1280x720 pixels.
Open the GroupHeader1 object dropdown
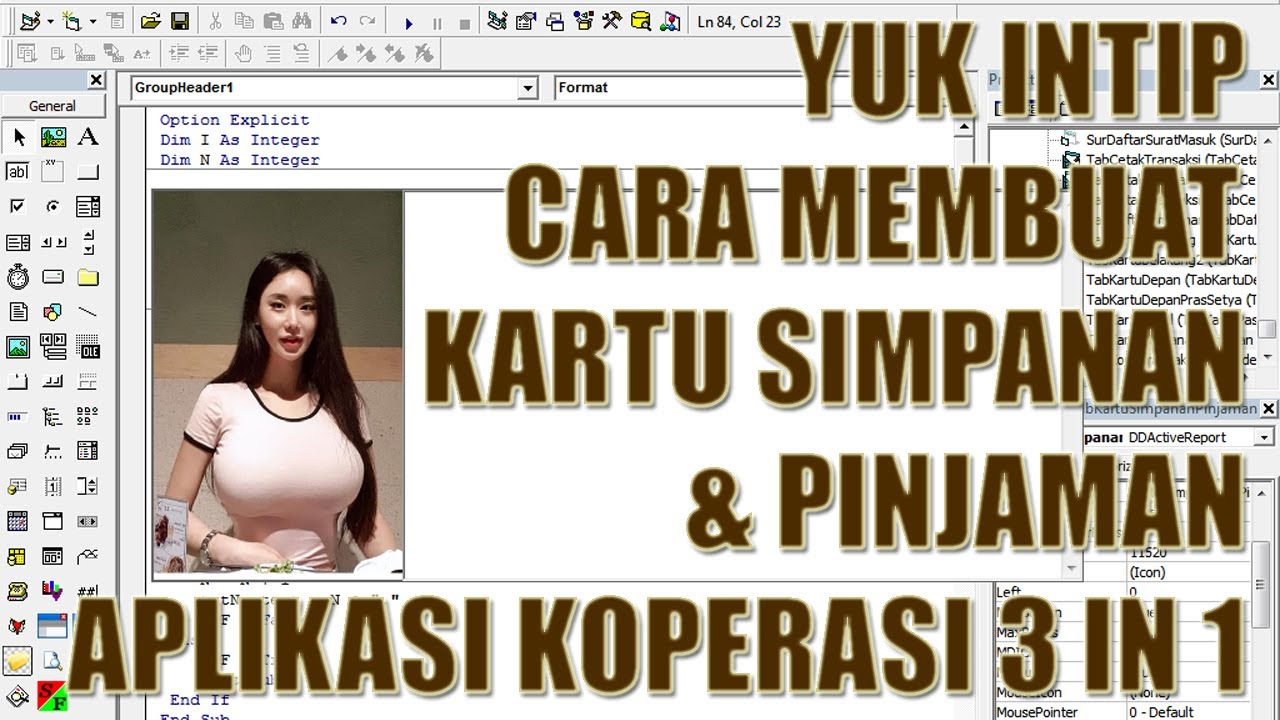[x=528, y=89]
